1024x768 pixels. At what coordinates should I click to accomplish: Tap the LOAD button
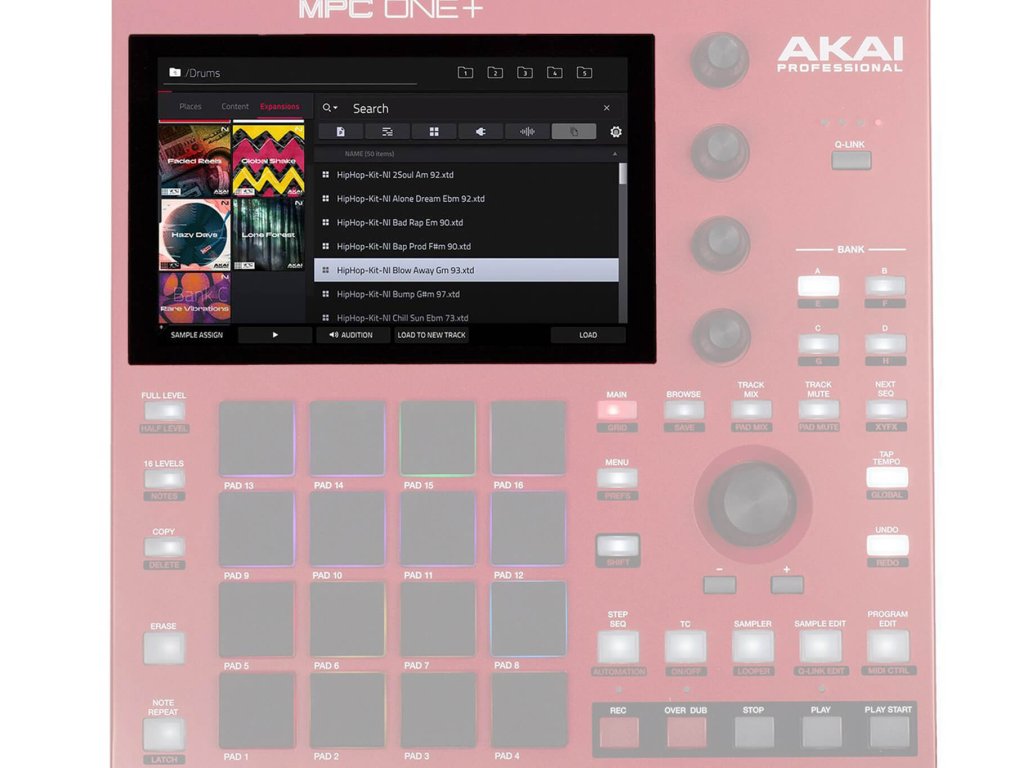tap(588, 335)
